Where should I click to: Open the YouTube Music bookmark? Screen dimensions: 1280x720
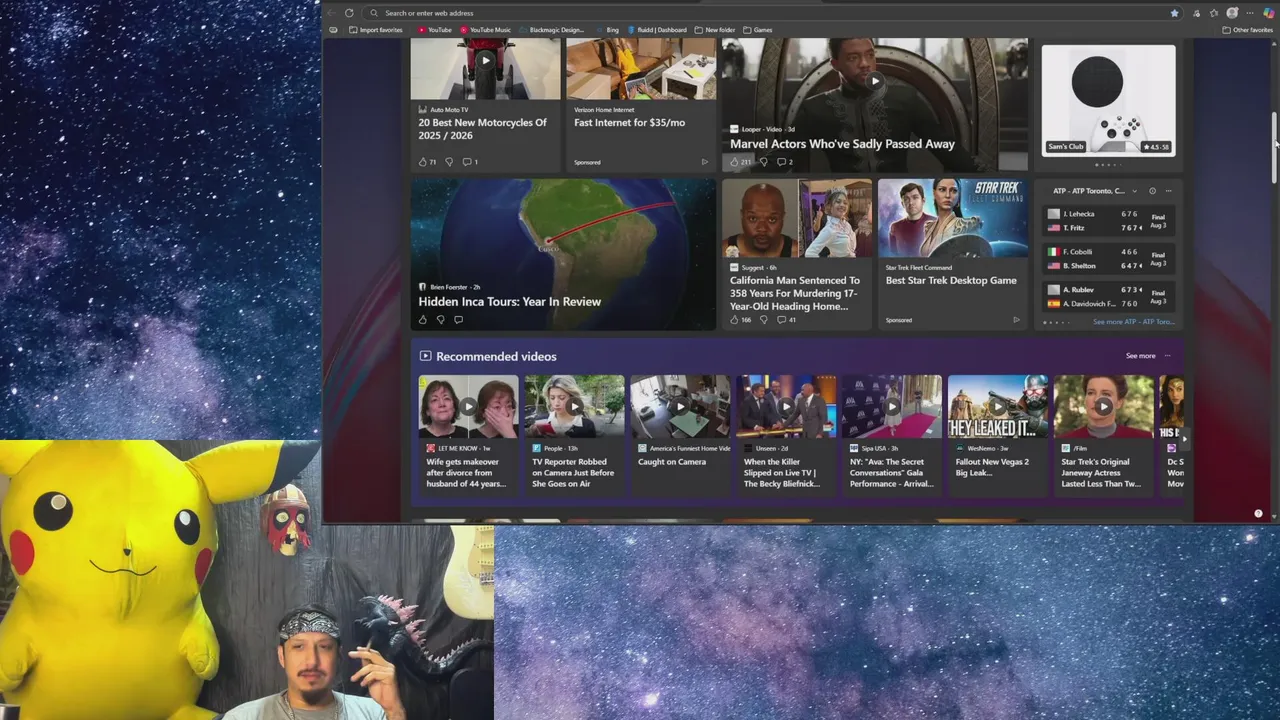pos(484,30)
